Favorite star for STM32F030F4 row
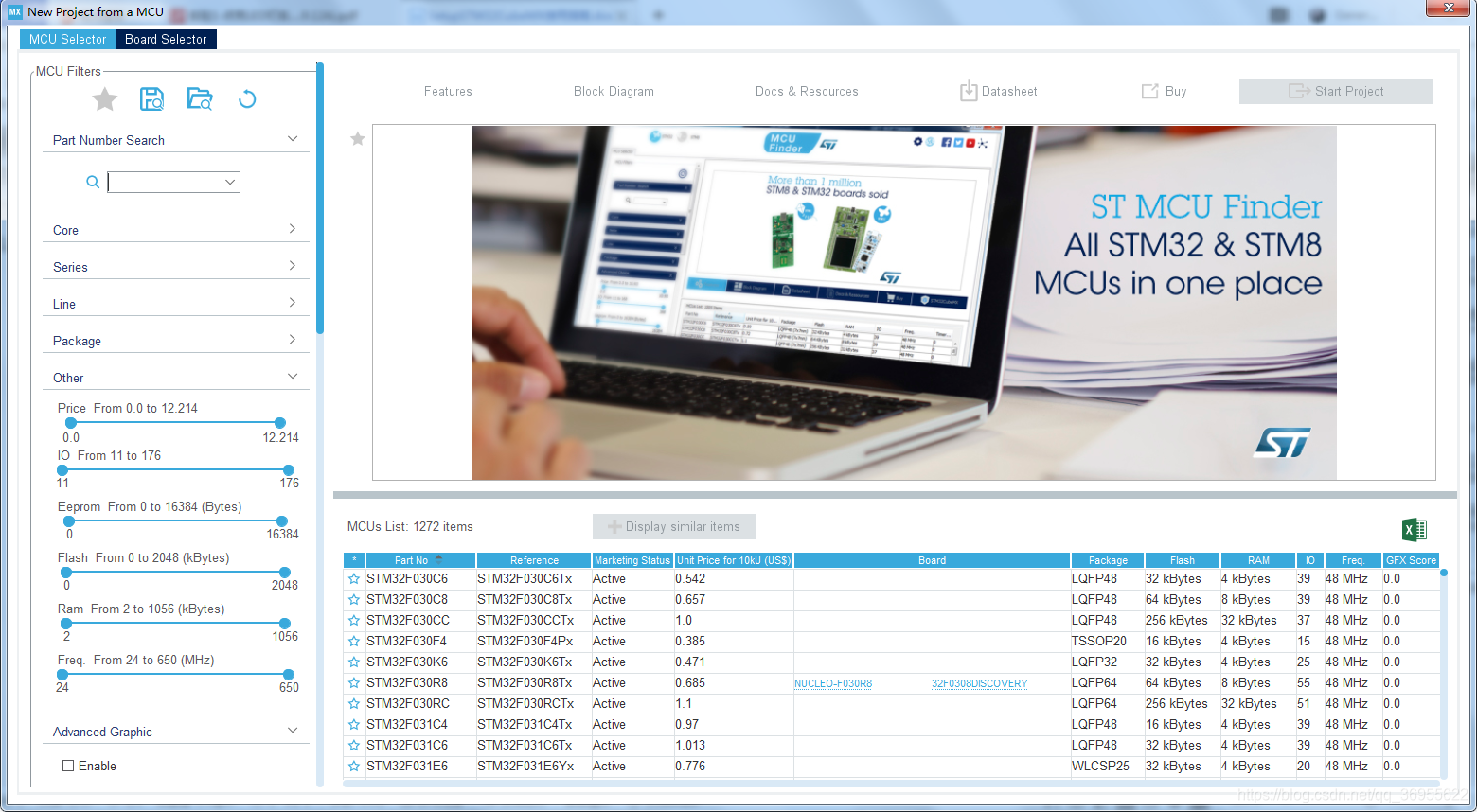Viewport: 1477px width, 812px height. (x=354, y=642)
